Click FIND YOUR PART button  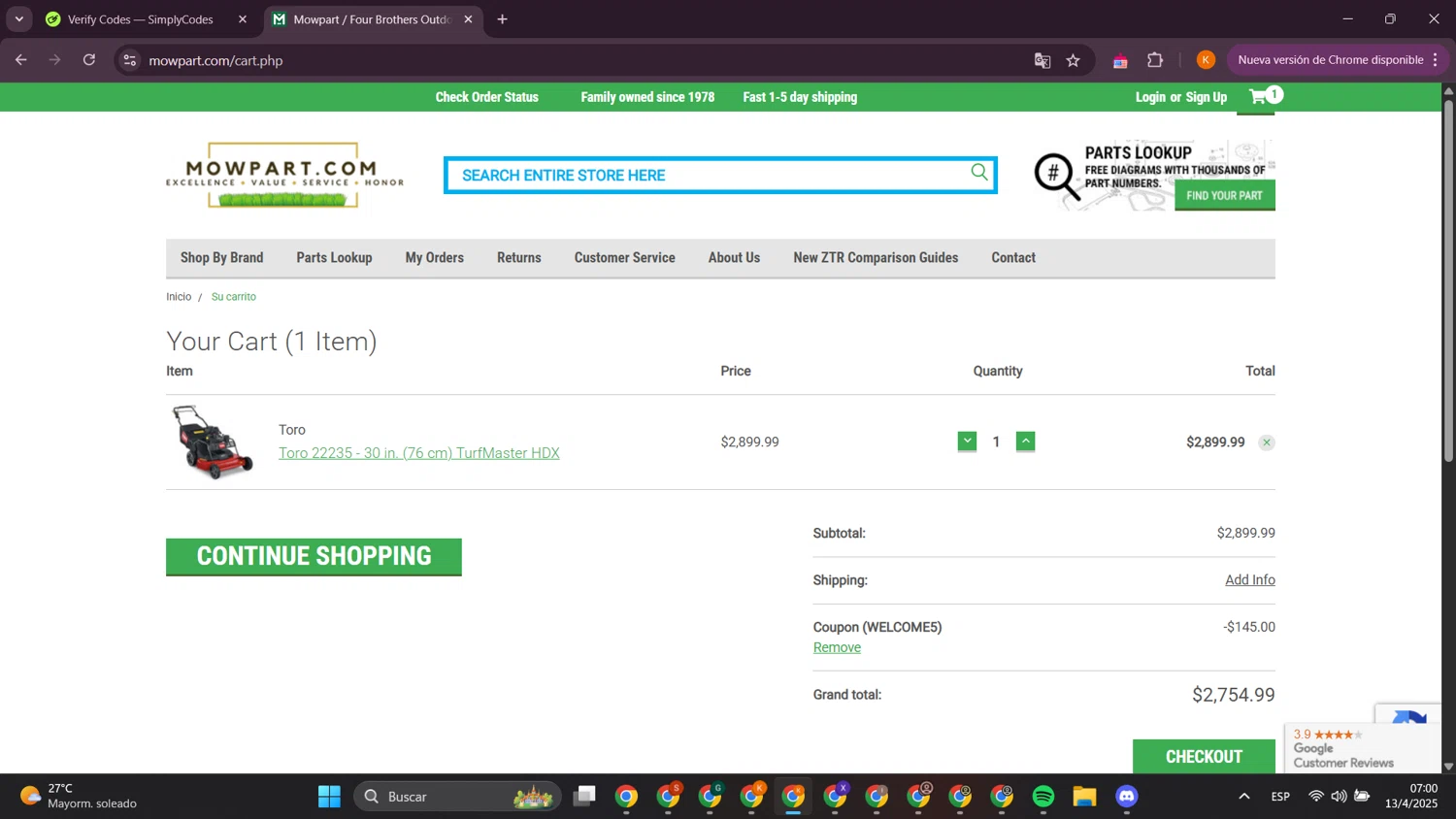pyautogui.click(x=1224, y=195)
